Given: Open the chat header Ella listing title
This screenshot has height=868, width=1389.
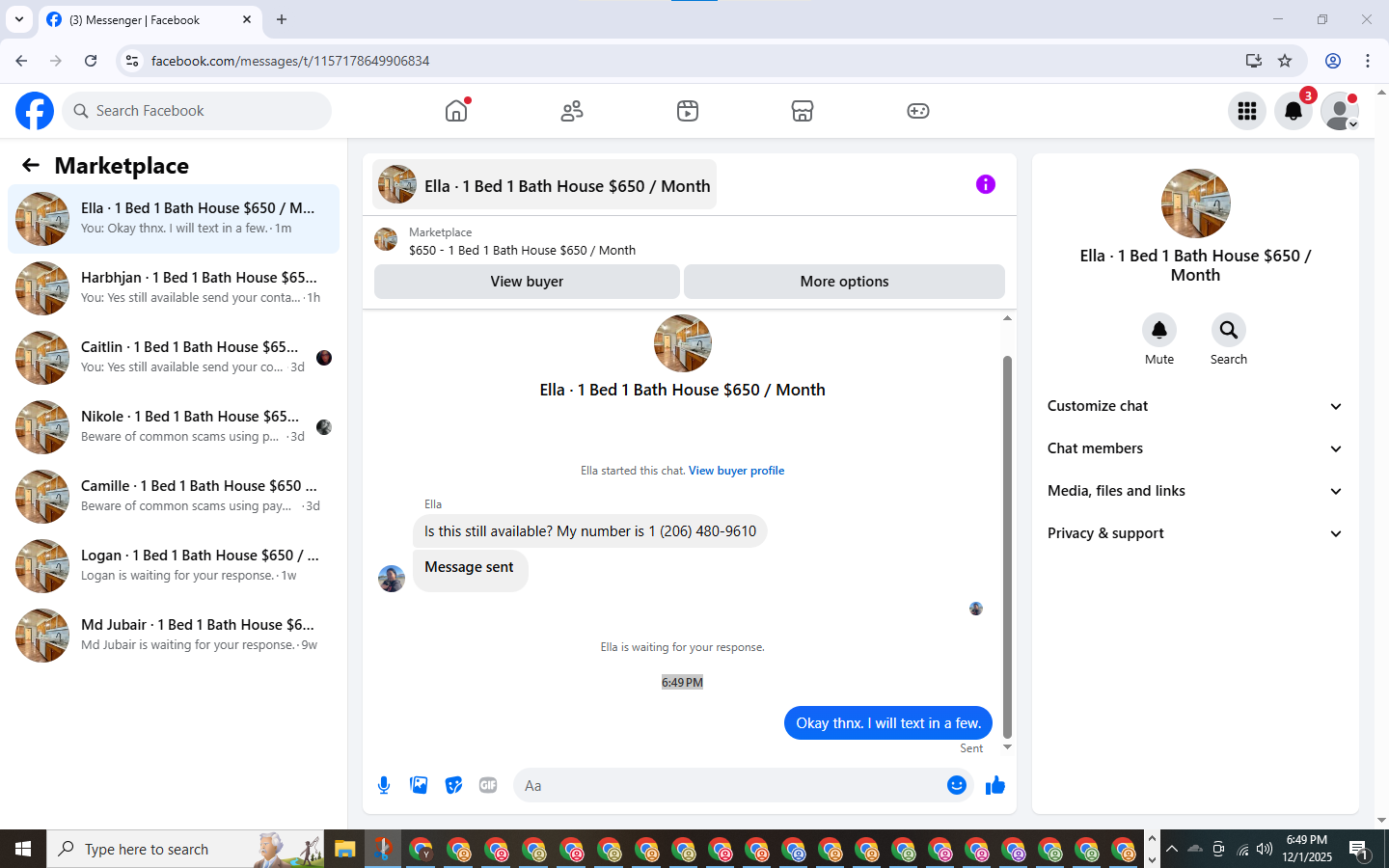Looking at the screenshot, I should point(545,184).
